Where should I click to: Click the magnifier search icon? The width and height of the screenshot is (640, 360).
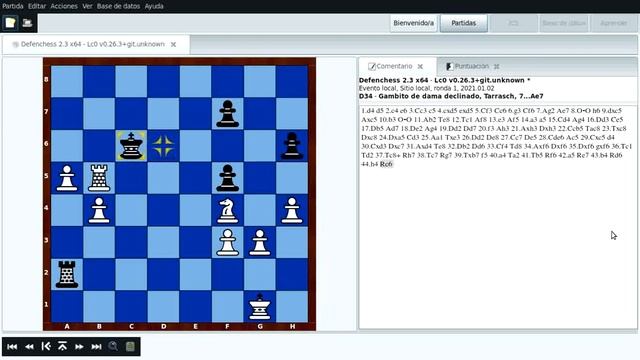click(x=113, y=347)
